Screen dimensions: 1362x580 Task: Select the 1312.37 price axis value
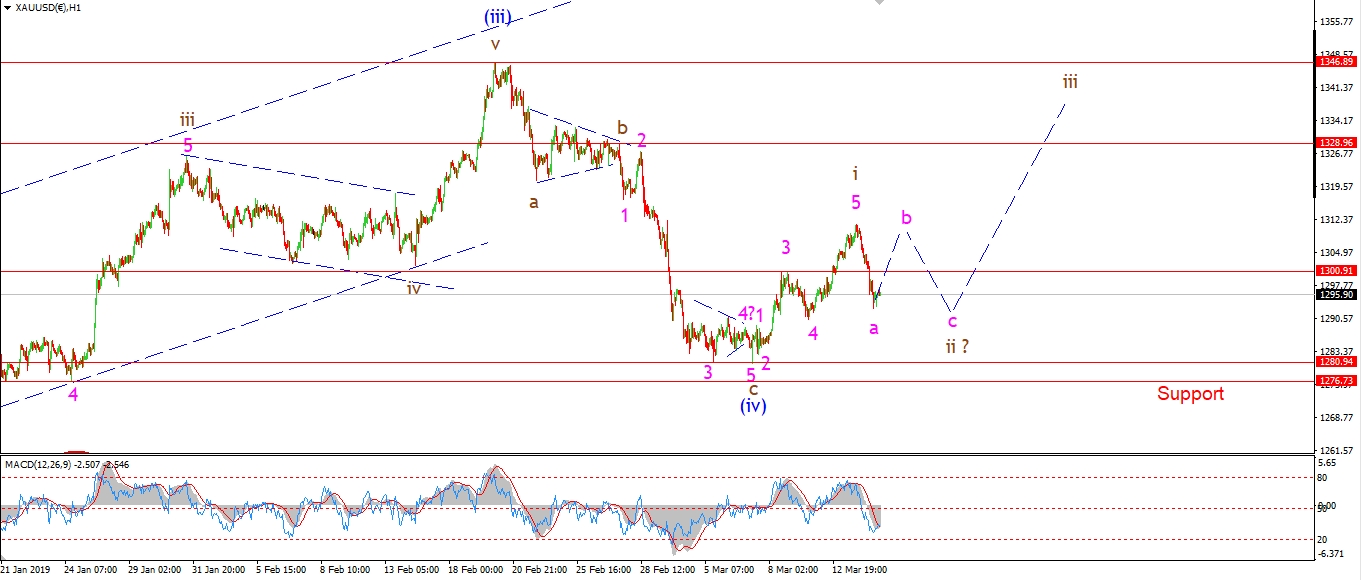click(1337, 220)
